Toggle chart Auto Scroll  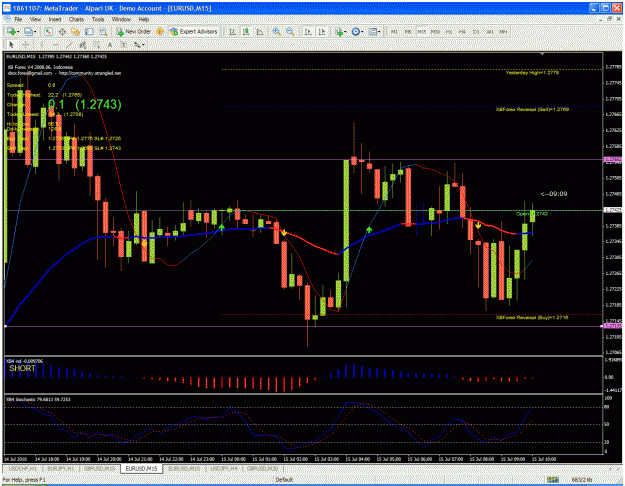pyautogui.click(x=308, y=31)
